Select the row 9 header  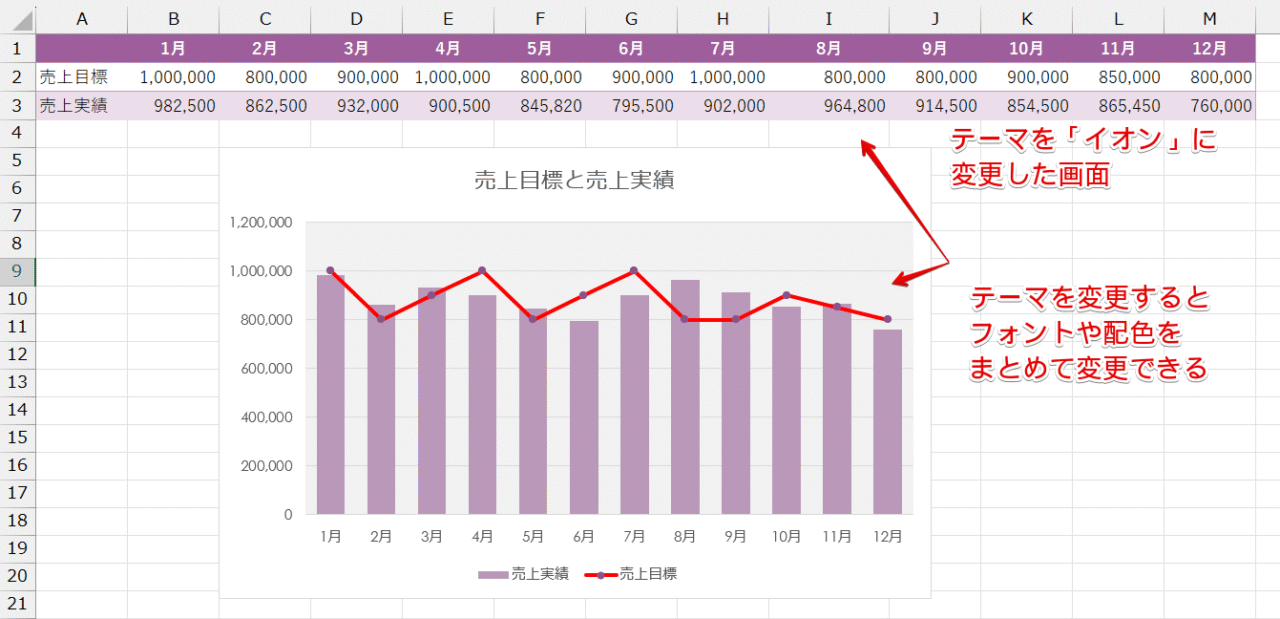tap(17, 271)
